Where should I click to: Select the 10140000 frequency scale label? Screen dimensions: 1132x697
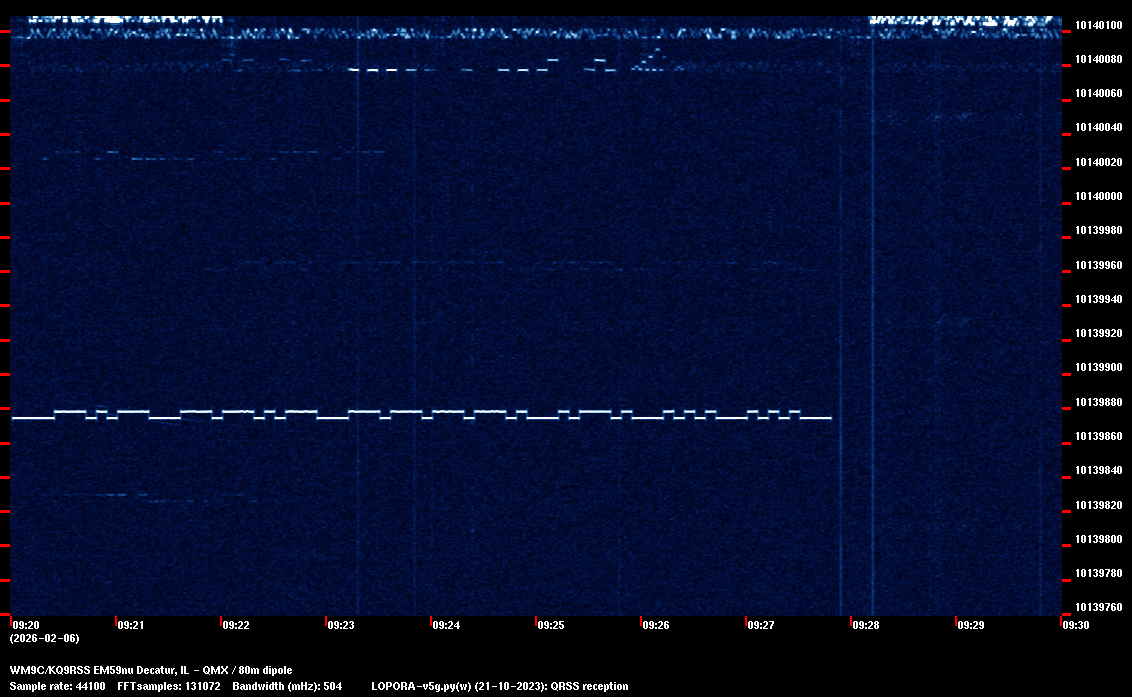pyautogui.click(x=1098, y=196)
